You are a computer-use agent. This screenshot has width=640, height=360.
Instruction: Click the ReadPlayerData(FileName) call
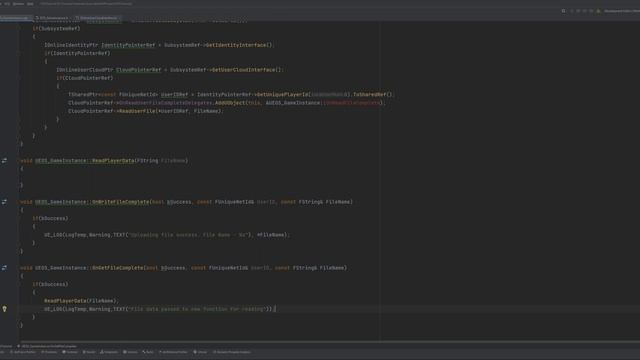coord(80,301)
